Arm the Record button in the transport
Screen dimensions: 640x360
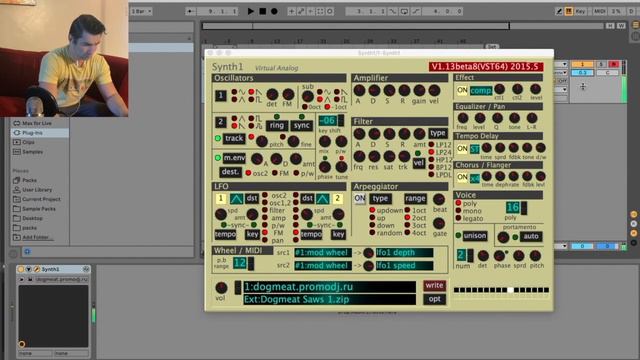pyautogui.click(x=274, y=11)
